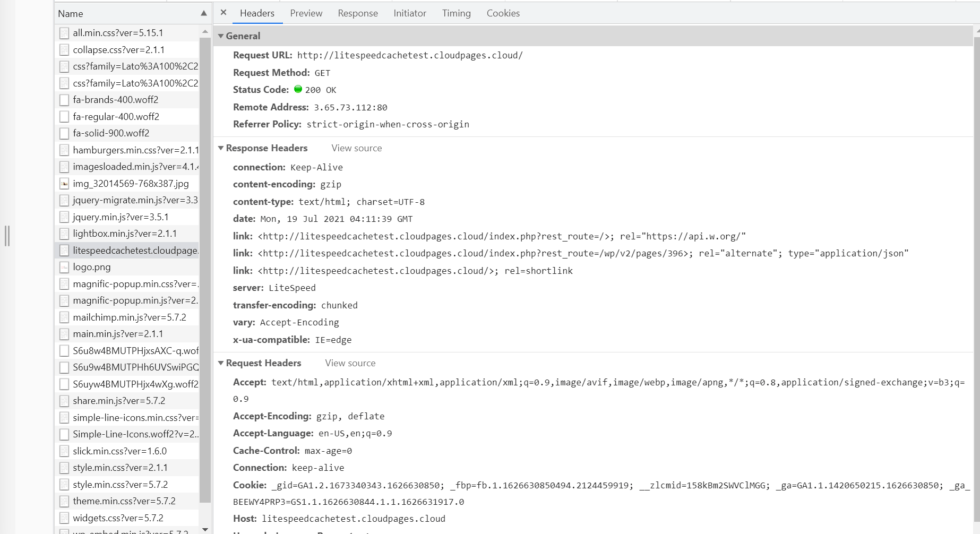Sort requests by the Name column header
Image resolution: width=980 pixels, height=534 pixels.
click(x=70, y=14)
